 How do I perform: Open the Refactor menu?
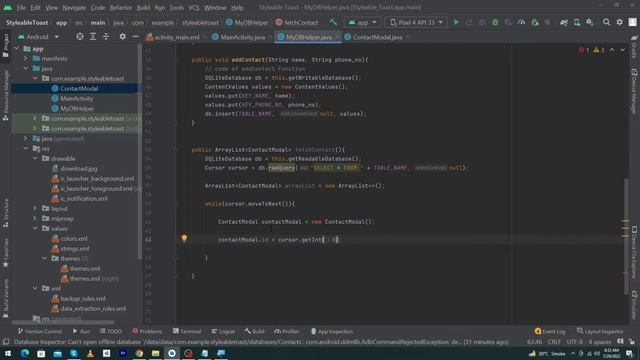point(120,7)
